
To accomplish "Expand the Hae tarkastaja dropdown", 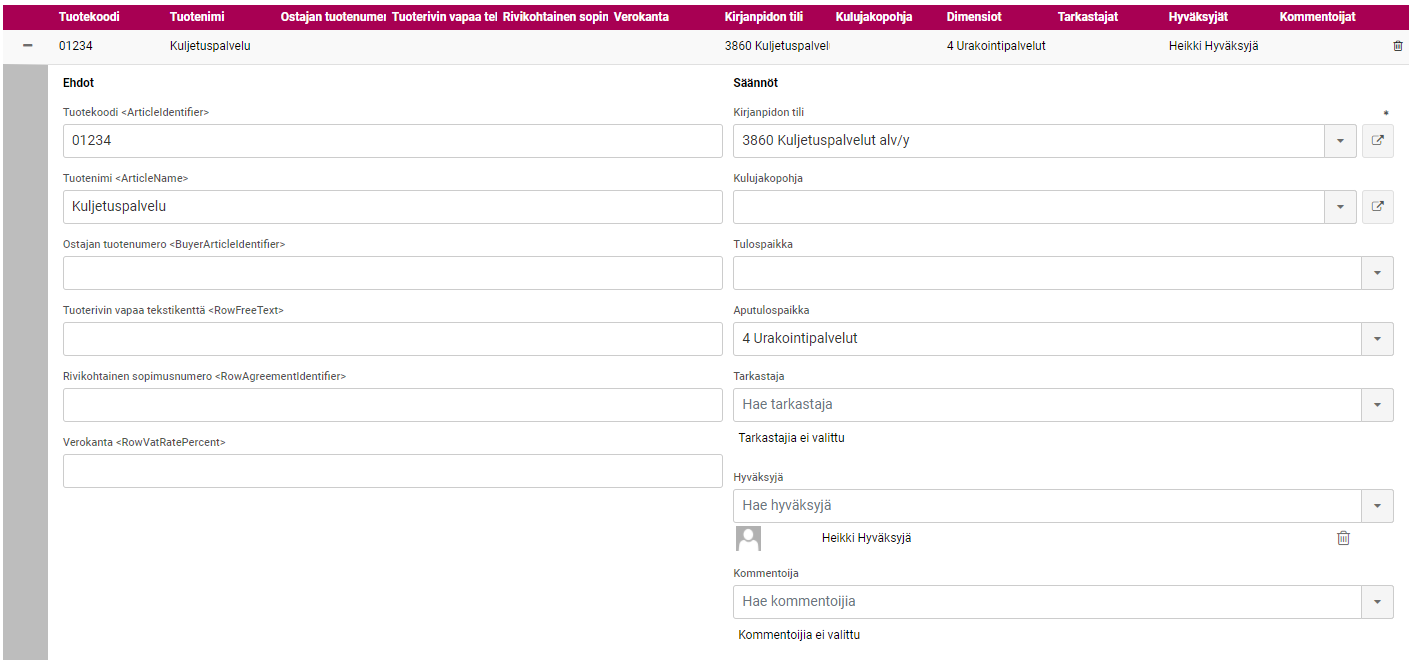I will pyautogui.click(x=1377, y=405).
